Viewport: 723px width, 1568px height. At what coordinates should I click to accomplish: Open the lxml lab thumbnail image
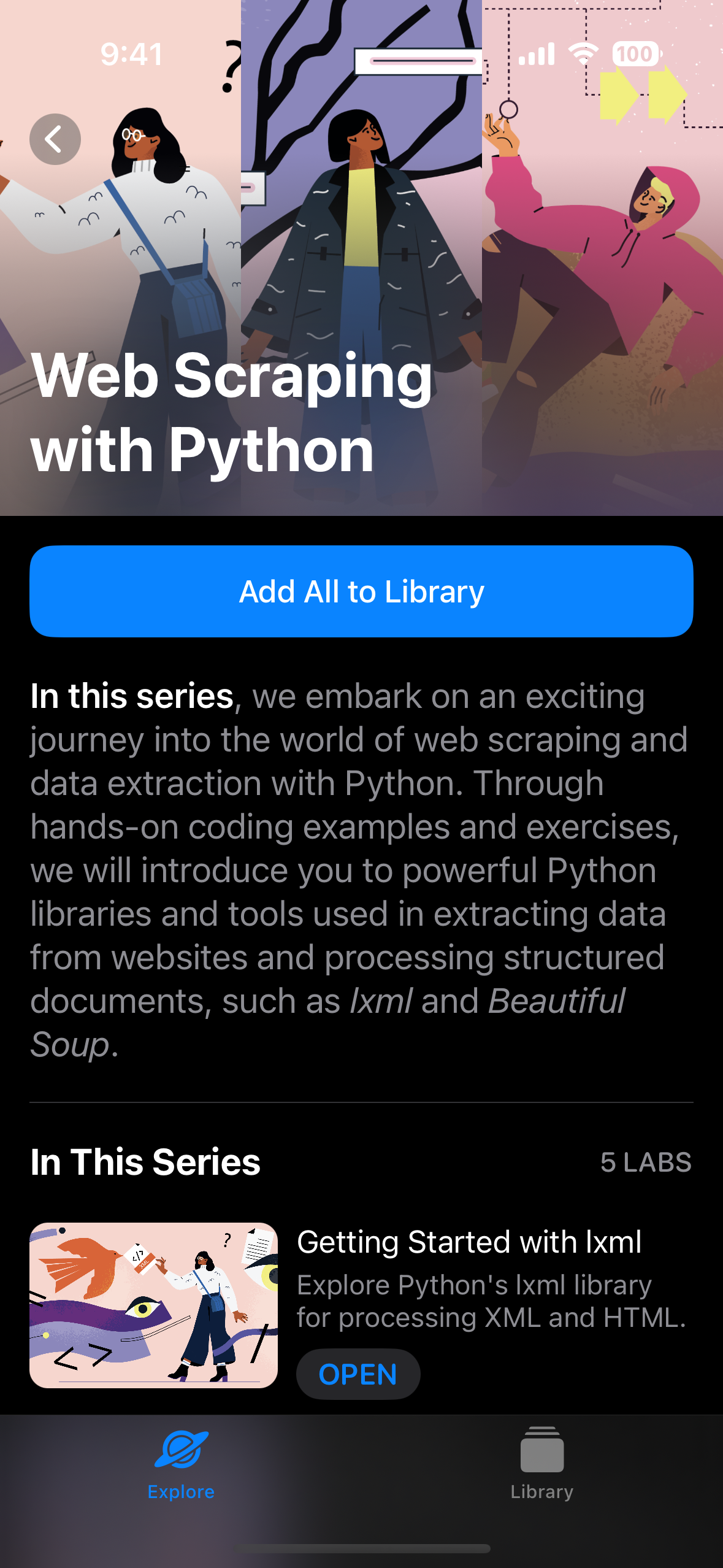pyautogui.click(x=153, y=1305)
